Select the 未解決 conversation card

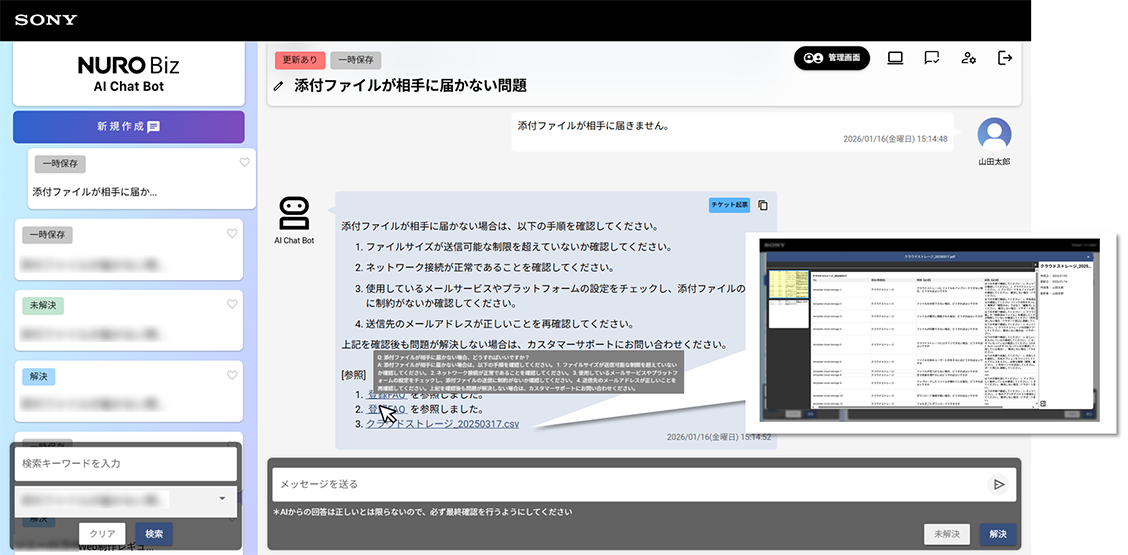(x=129, y=320)
